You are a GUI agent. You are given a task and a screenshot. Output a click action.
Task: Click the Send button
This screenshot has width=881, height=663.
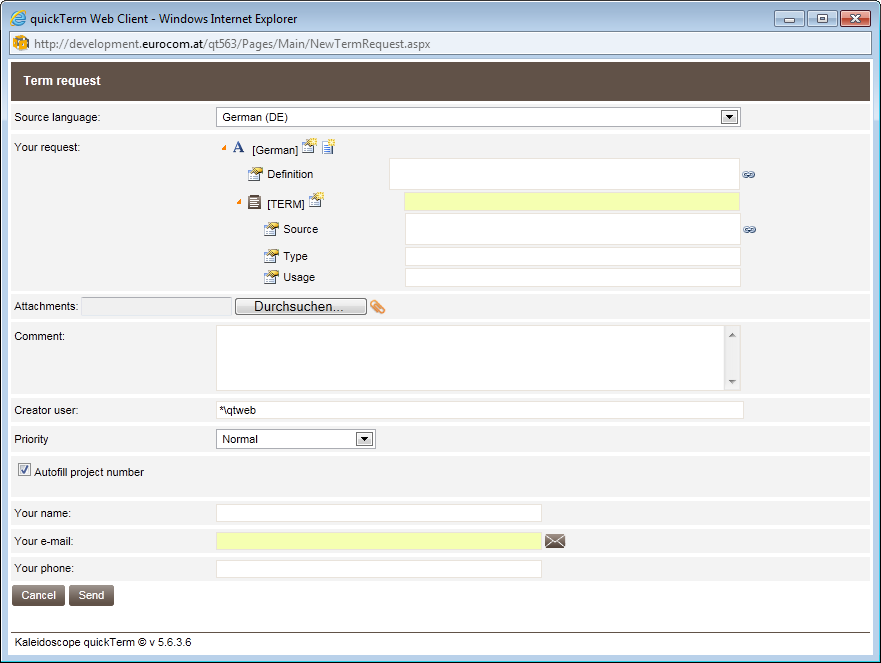tap(91, 596)
